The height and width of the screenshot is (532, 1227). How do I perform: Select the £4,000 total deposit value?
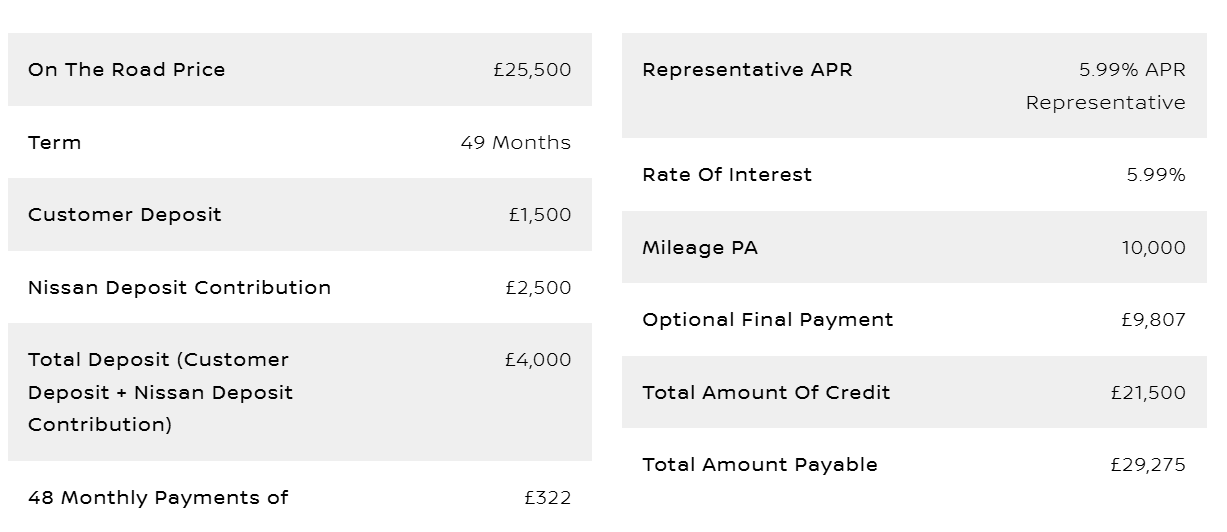[x=538, y=360]
